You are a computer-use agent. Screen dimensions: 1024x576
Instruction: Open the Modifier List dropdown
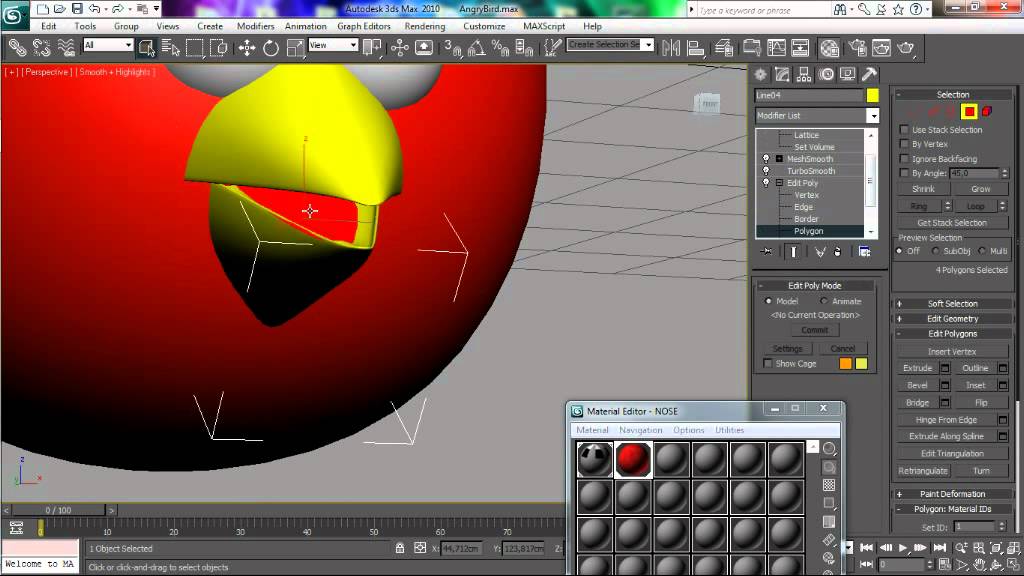tap(872, 116)
